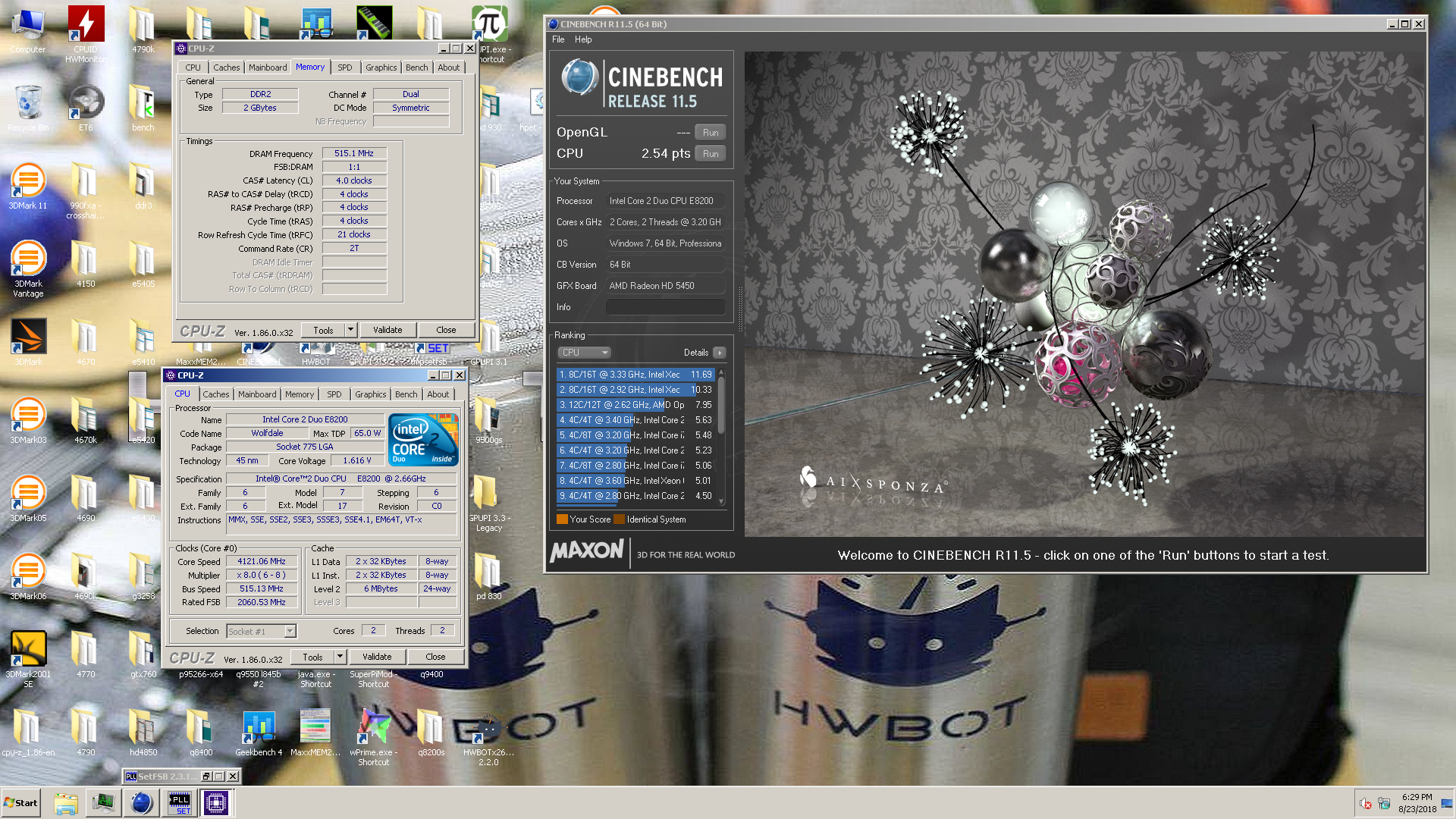Viewport: 1456px width, 819px height.
Task: Open Windows Explorer from the taskbar
Action: [66, 803]
